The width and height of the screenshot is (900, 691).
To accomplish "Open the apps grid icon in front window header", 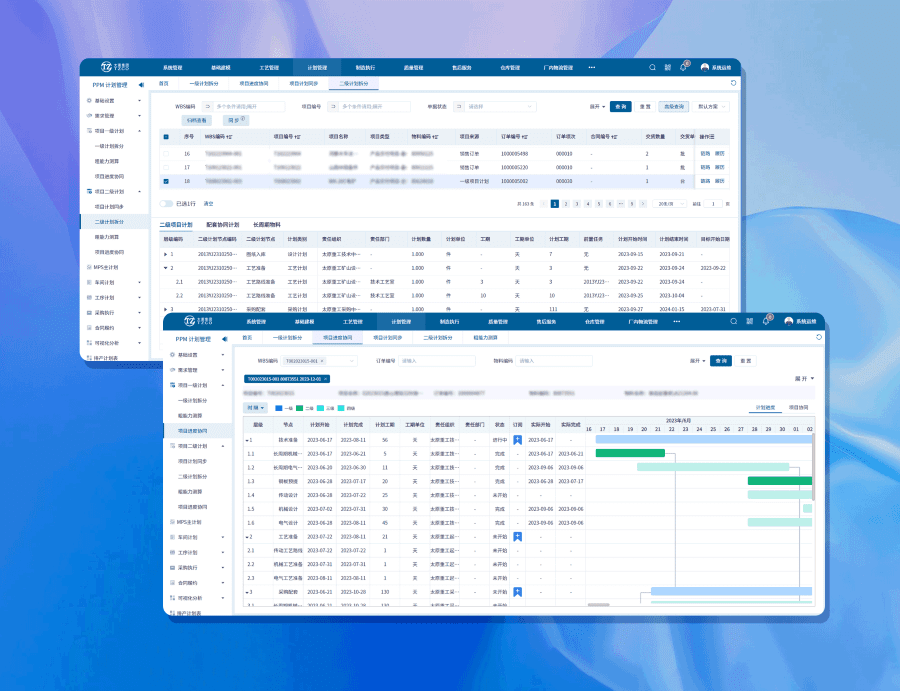I will 750,321.
